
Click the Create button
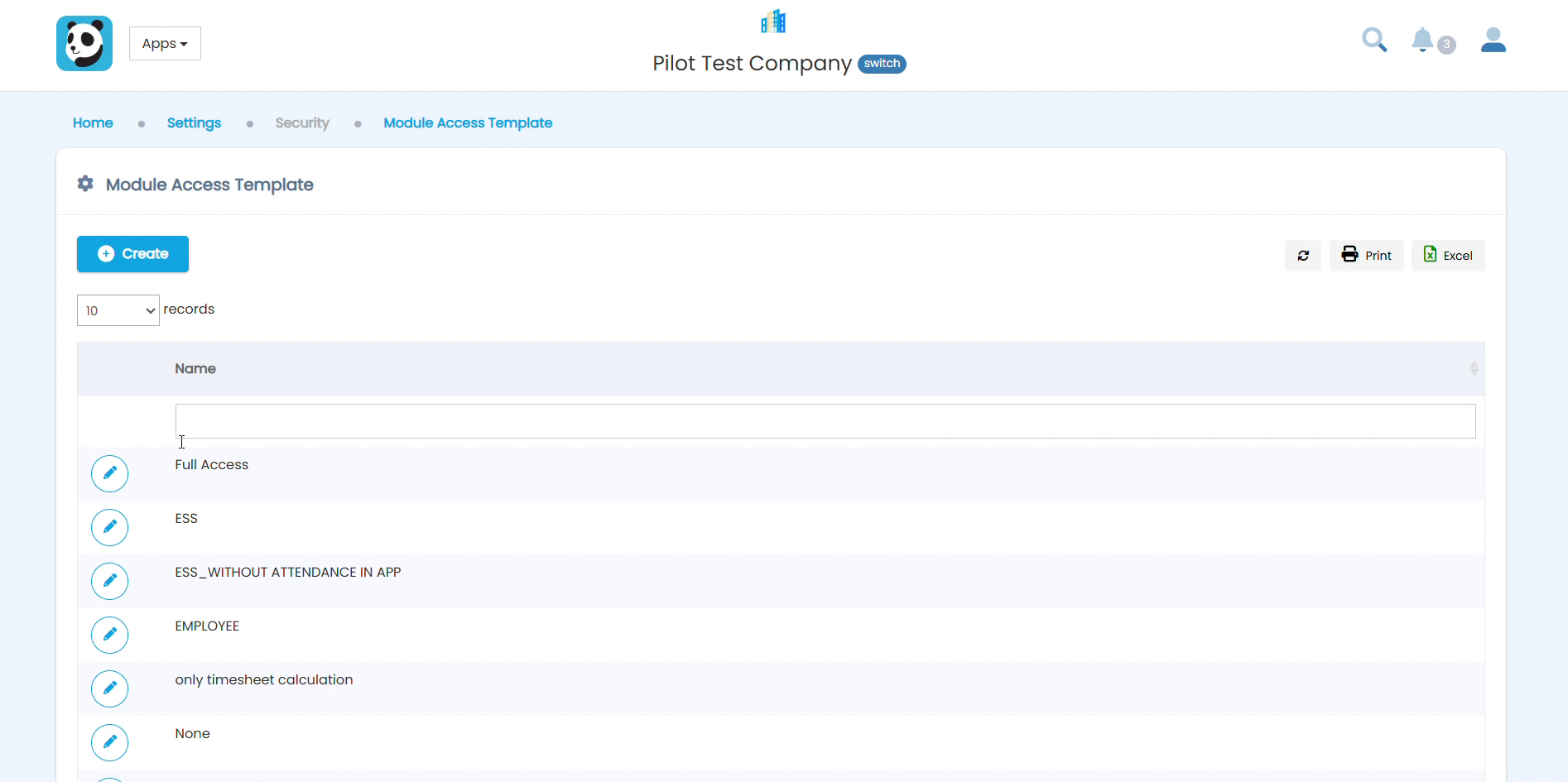tap(132, 254)
